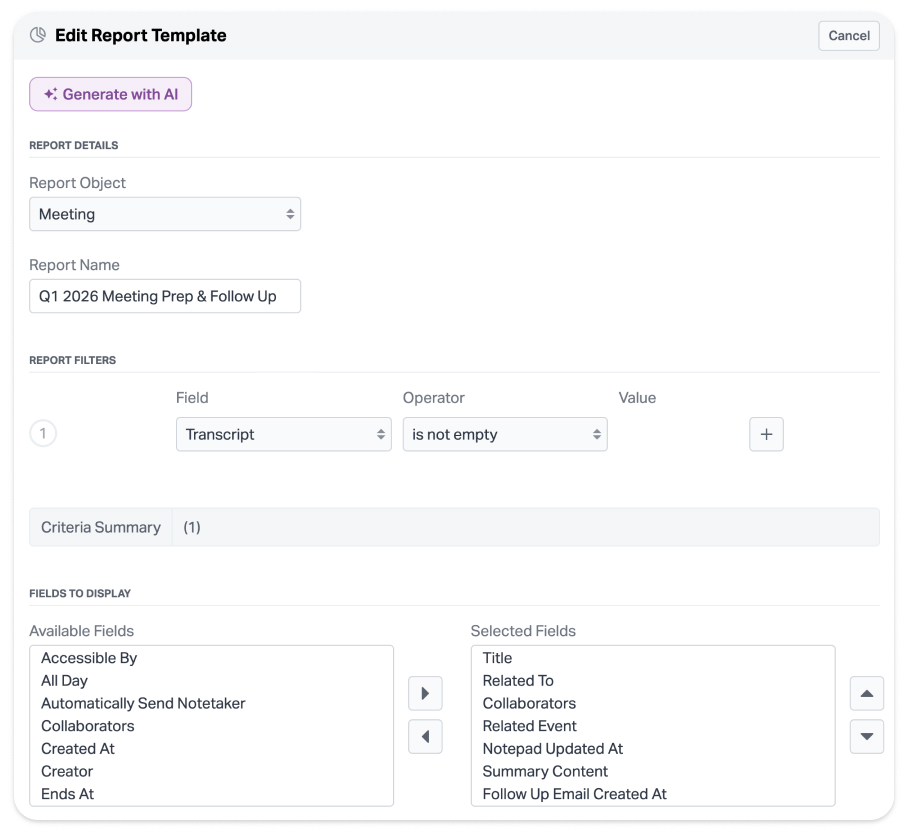Screen dimensions: 908x832
Task: Move selected field up in order
Action: pos(866,693)
